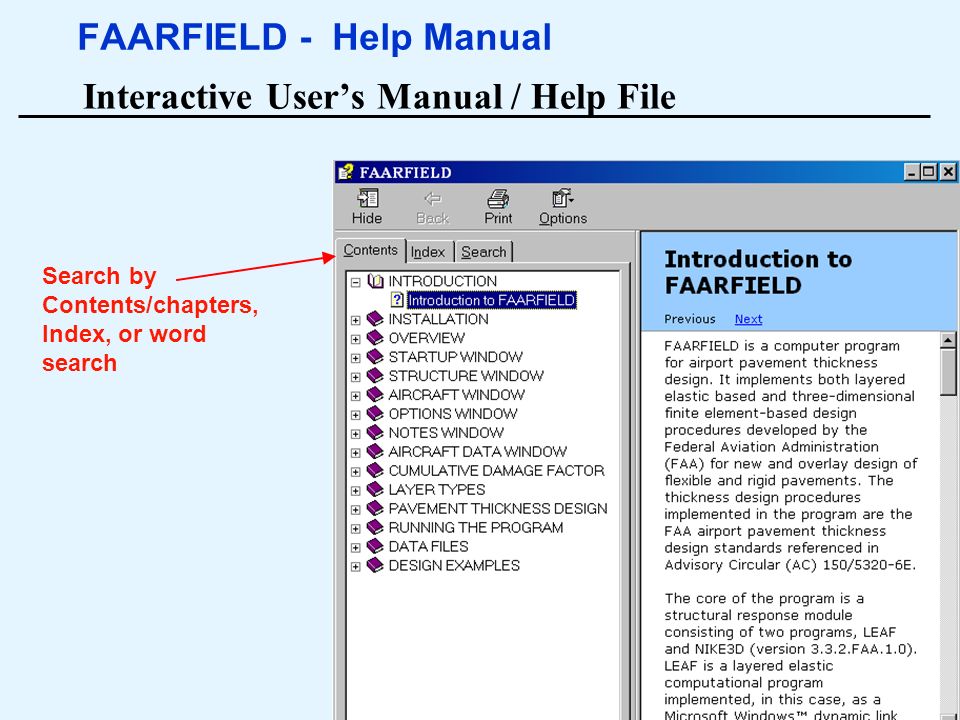
Task: Expand the CUMULATIVE DAMAGE FACTOR chapter
Action: tap(356, 472)
